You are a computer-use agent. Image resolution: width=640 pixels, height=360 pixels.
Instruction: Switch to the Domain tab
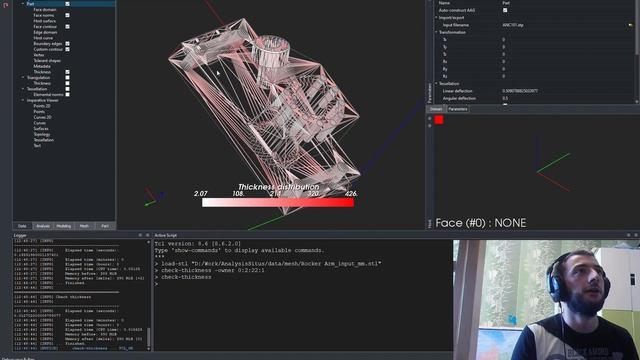436,109
